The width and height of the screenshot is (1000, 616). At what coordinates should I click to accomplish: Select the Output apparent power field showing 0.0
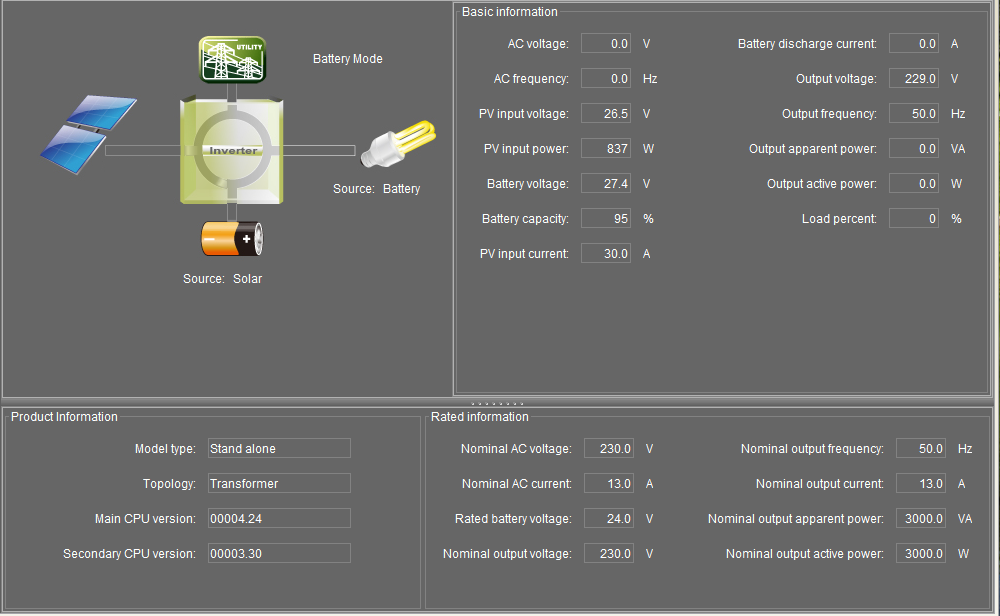click(x=914, y=149)
